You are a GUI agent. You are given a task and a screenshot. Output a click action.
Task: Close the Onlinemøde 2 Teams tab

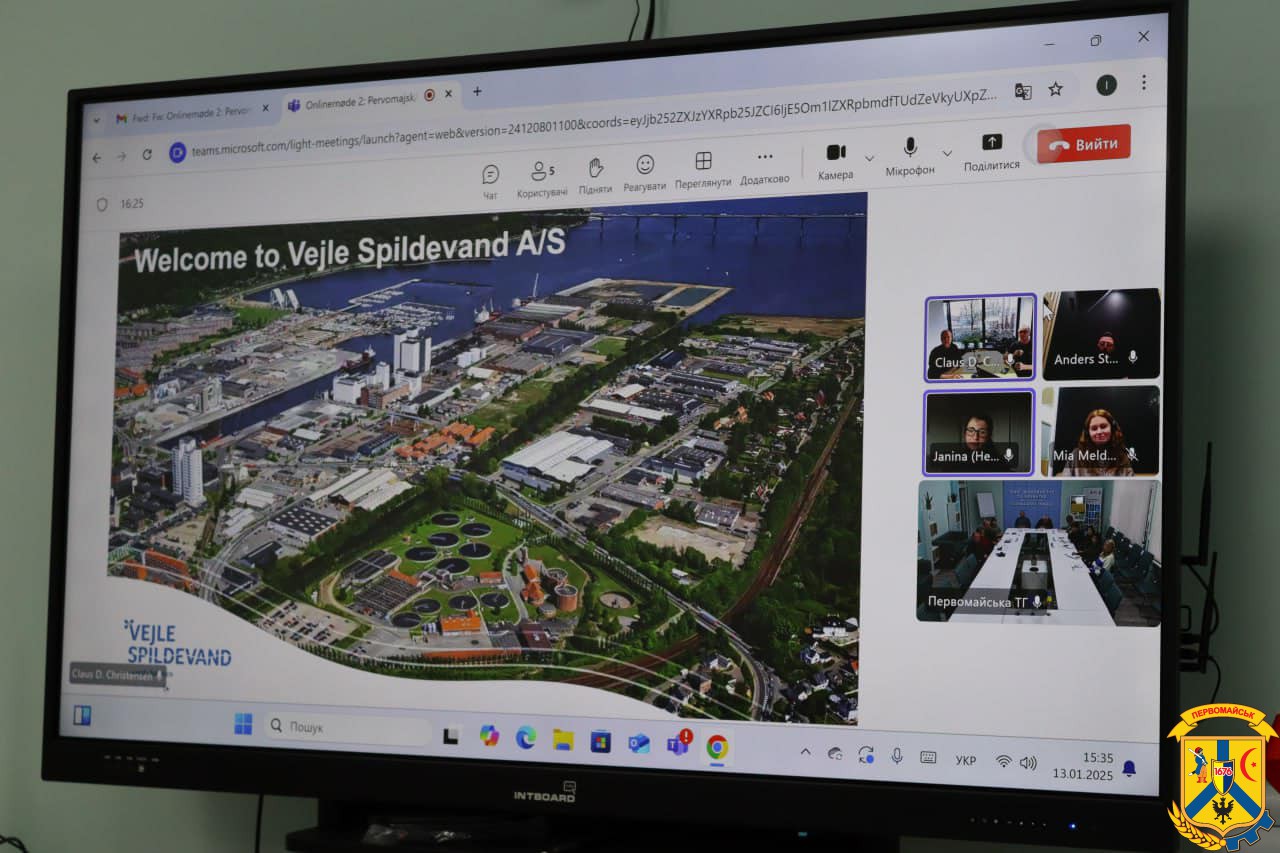coord(448,94)
